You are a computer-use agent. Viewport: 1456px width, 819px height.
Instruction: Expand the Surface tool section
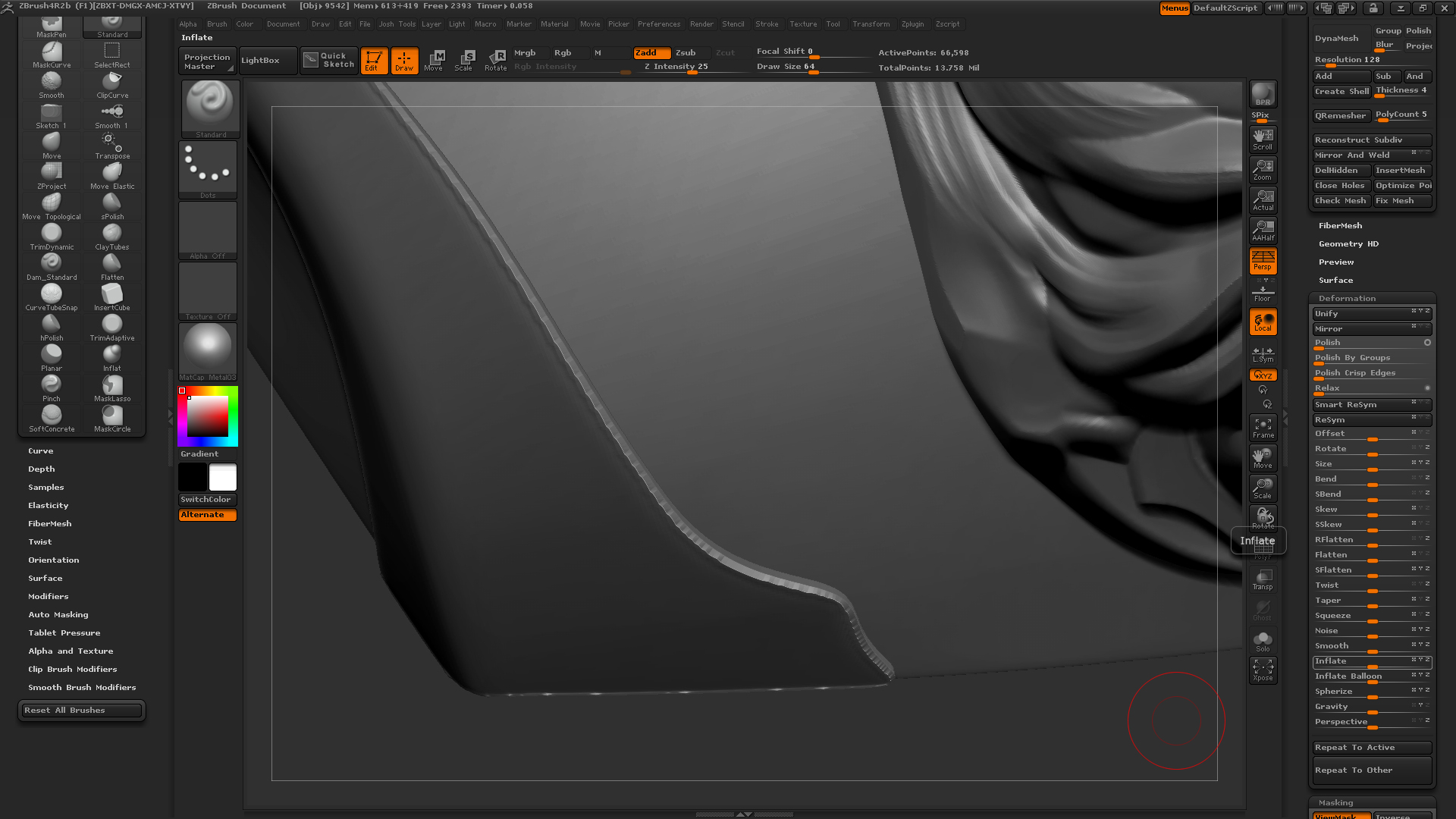(1335, 281)
